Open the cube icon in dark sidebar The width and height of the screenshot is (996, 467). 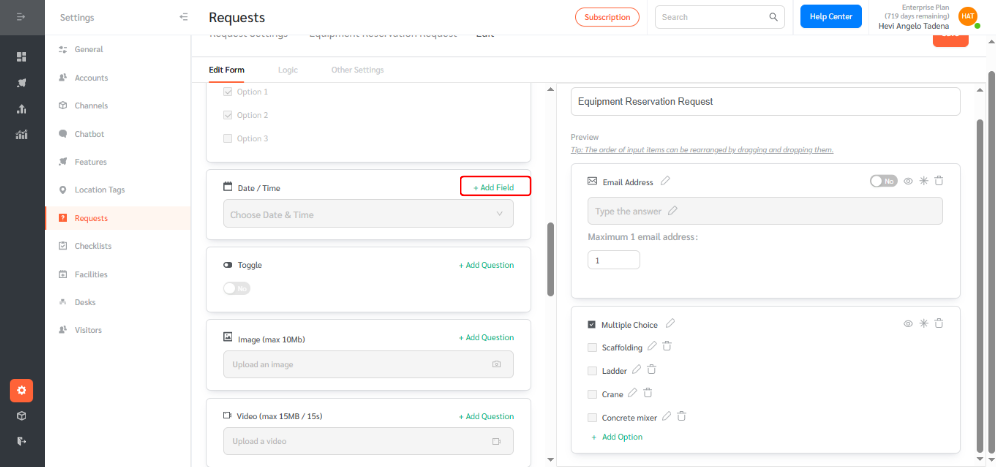(22, 416)
